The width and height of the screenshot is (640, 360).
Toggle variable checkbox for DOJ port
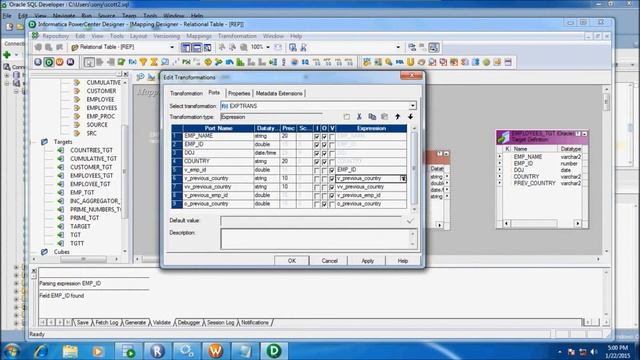[332, 153]
